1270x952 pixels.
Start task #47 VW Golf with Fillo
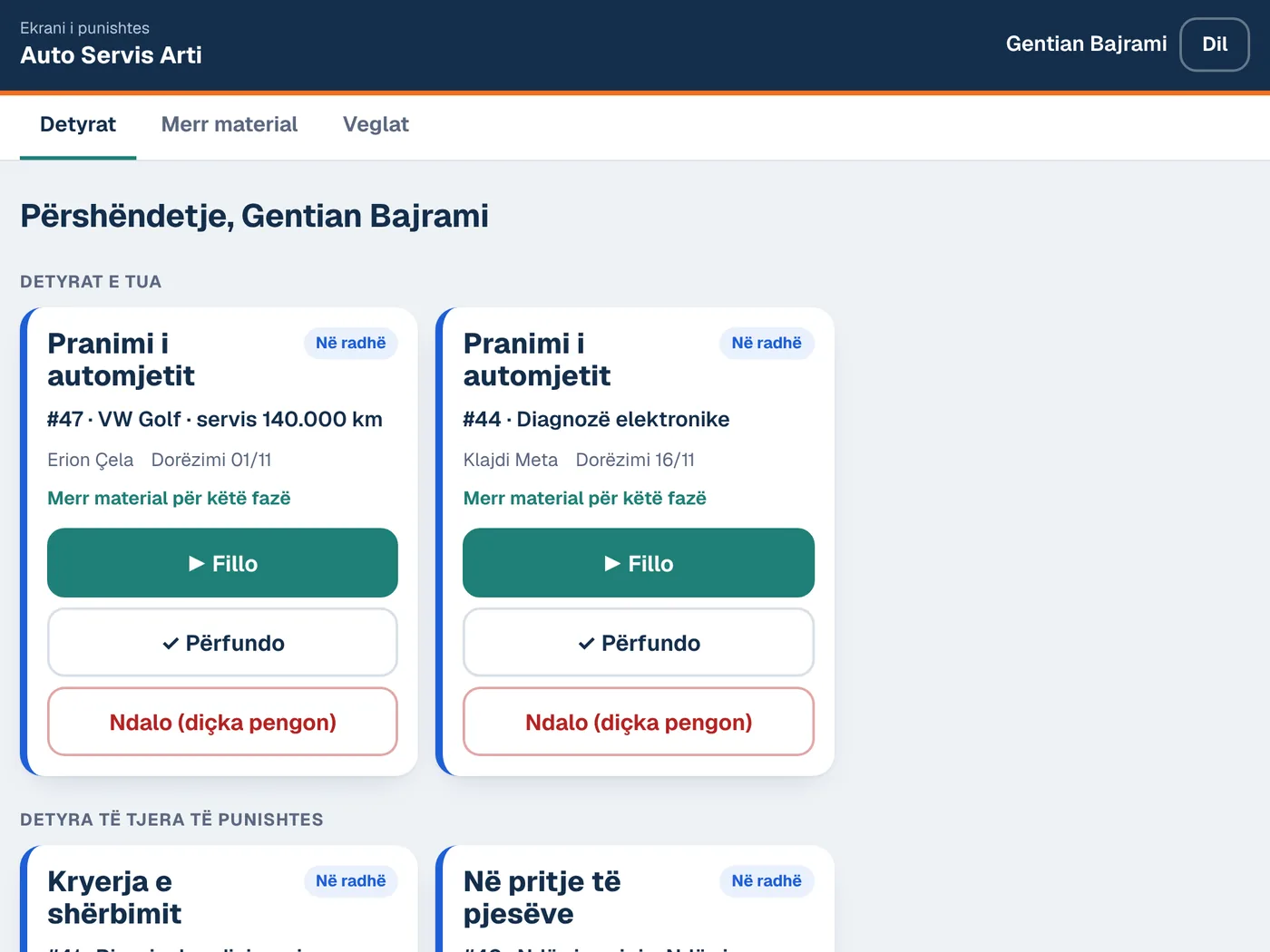coord(222,563)
